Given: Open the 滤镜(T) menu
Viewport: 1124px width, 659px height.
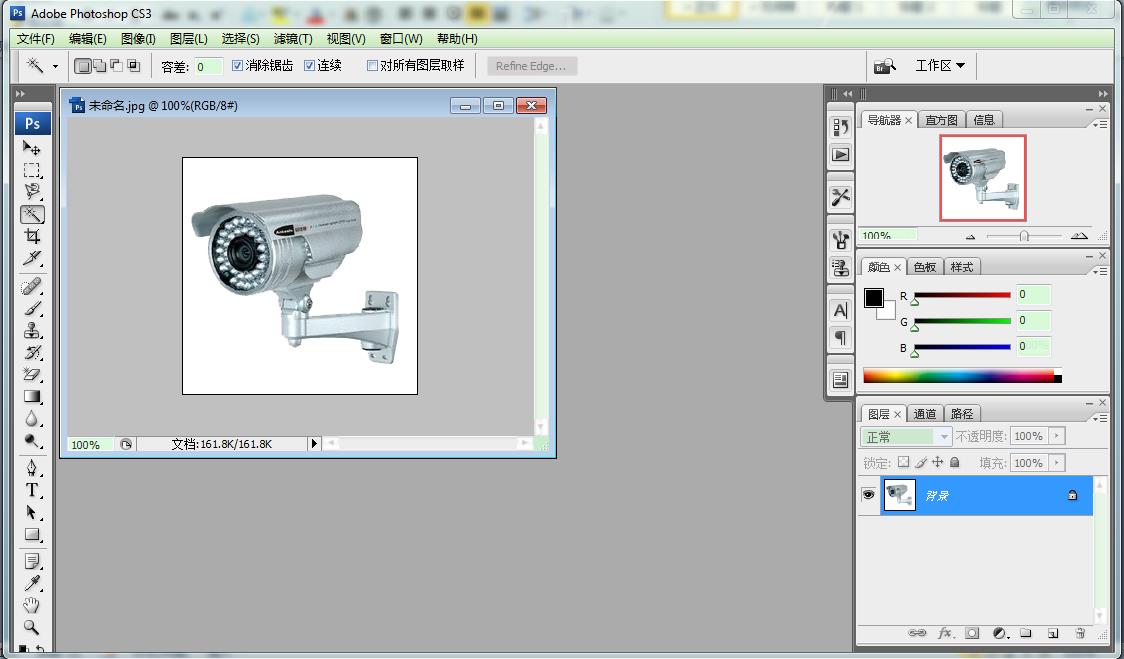Looking at the screenshot, I should [x=293, y=39].
